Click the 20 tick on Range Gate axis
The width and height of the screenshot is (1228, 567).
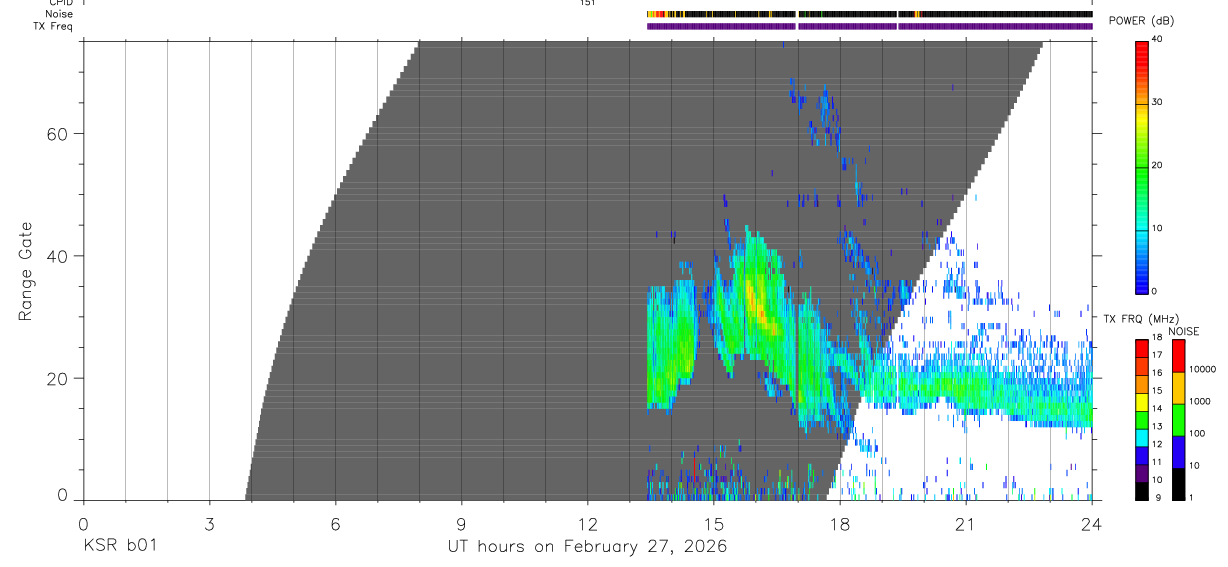pyautogui.click(x=55, y=379)
